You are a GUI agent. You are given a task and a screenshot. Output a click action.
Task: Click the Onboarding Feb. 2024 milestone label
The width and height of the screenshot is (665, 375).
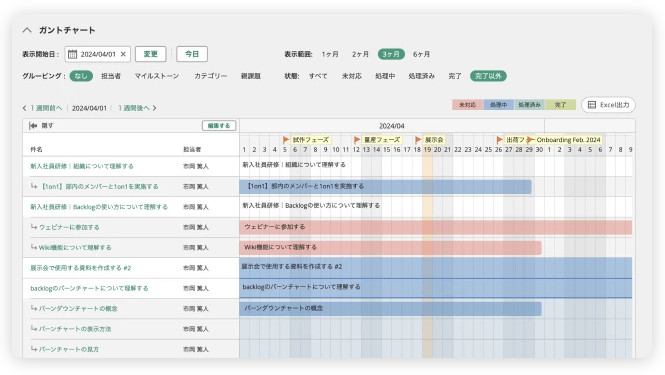tap(568, 140)
